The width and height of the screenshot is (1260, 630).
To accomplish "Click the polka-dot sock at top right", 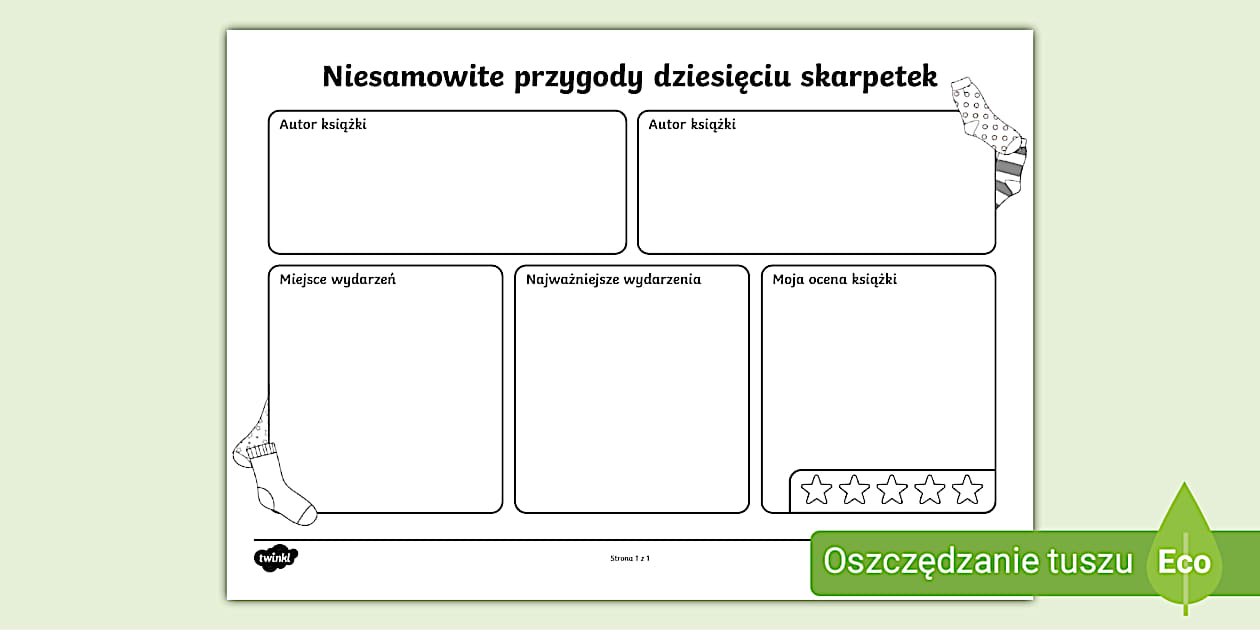I will [980, 115].
